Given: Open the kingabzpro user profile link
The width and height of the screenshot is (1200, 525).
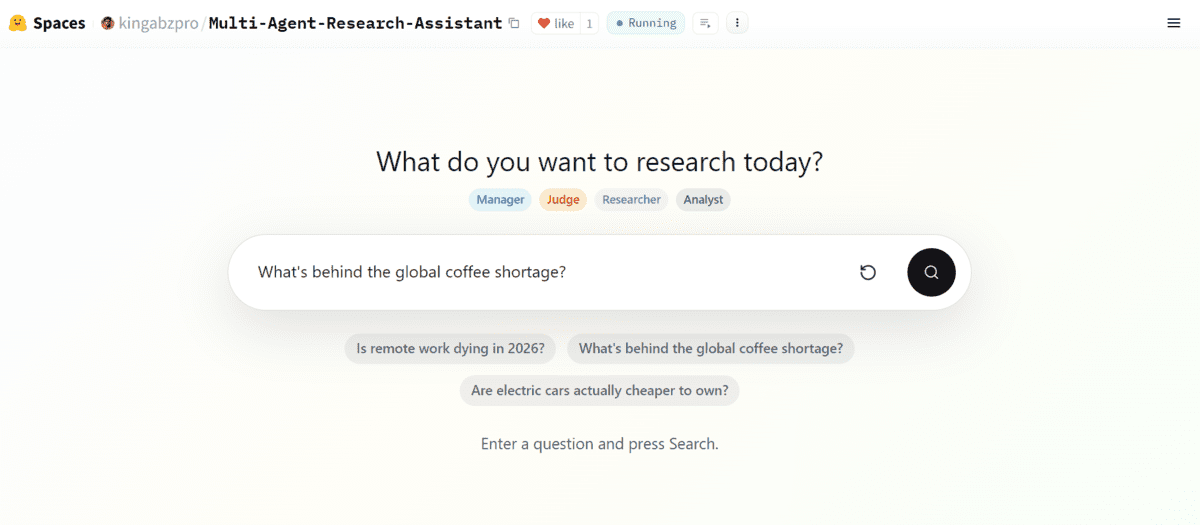Looking at the screenshot, I should 158,23.
